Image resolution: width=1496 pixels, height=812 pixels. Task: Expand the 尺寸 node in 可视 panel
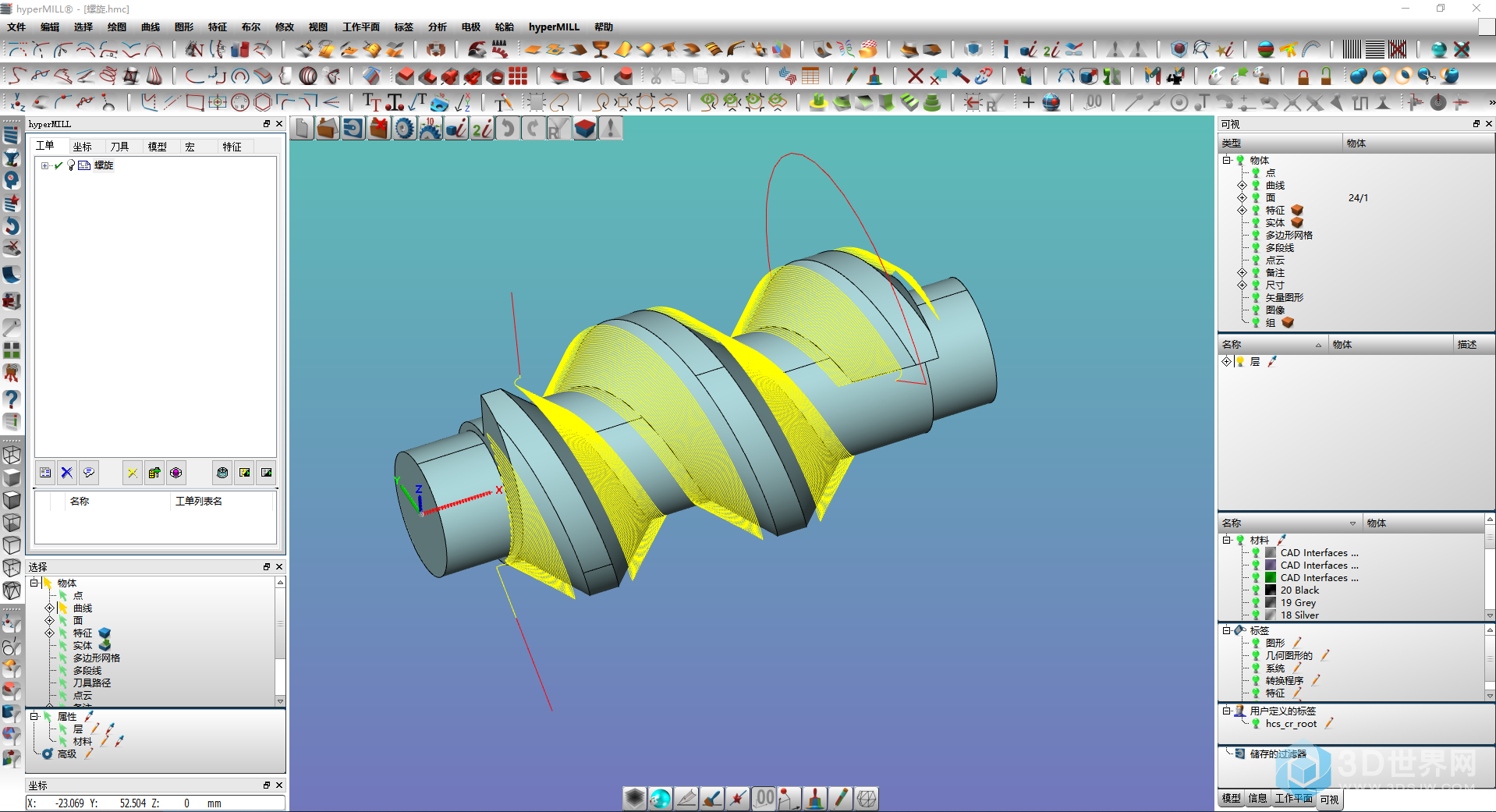coord(1242,285)
